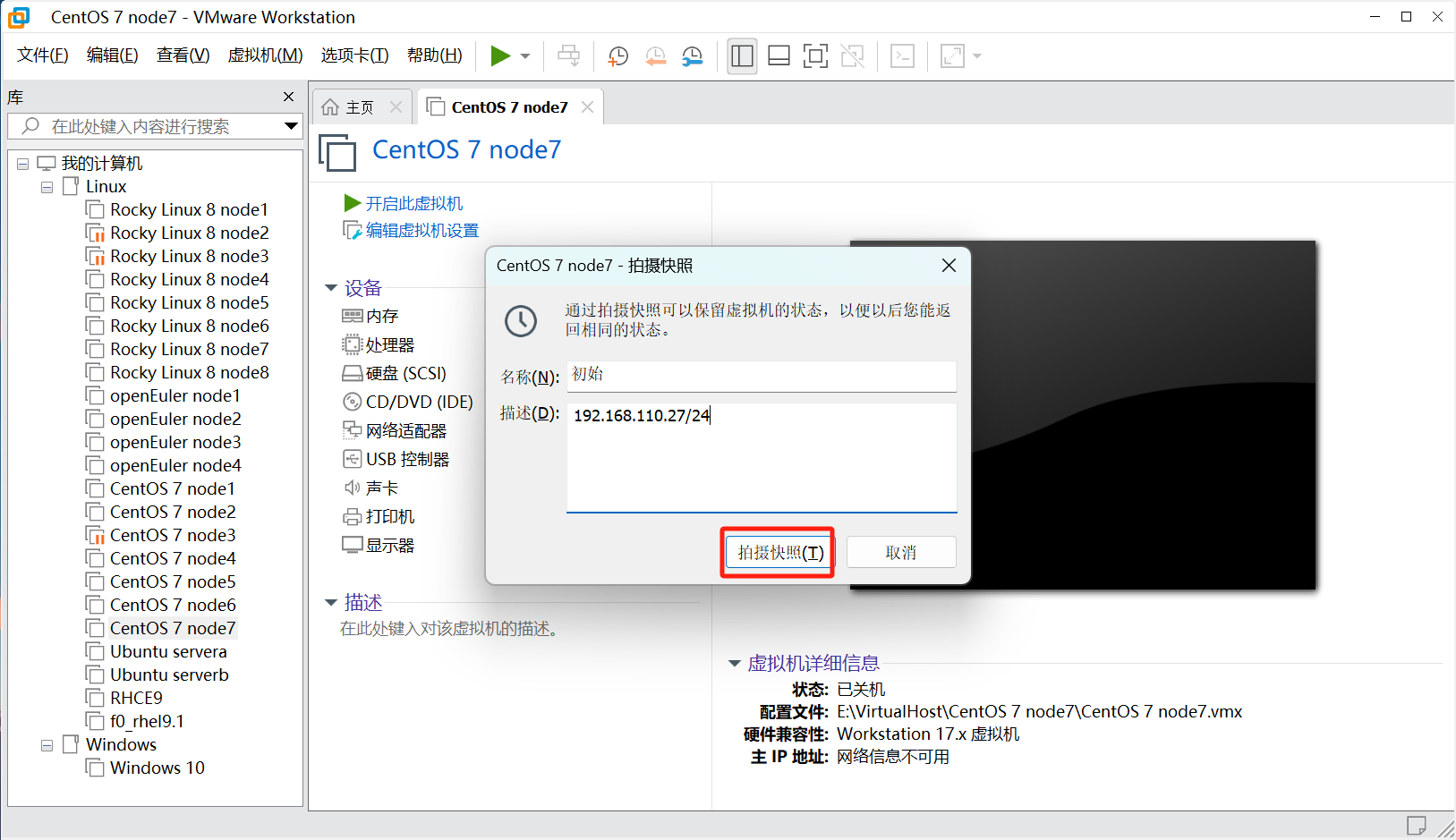
Task: Open the 虚拟机(M) menu
Action: click(x=265, y=55)
